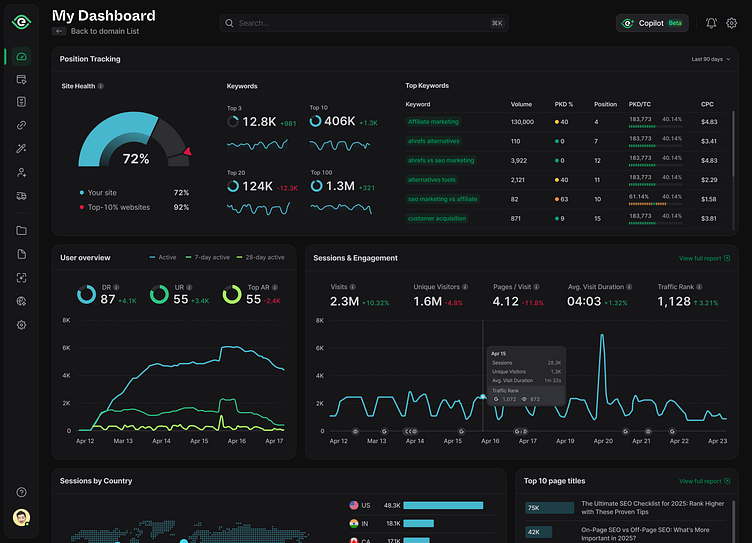The image size is (752, 543).
Task: Click the back arrow to domain list
Action: tap(59, 32)
